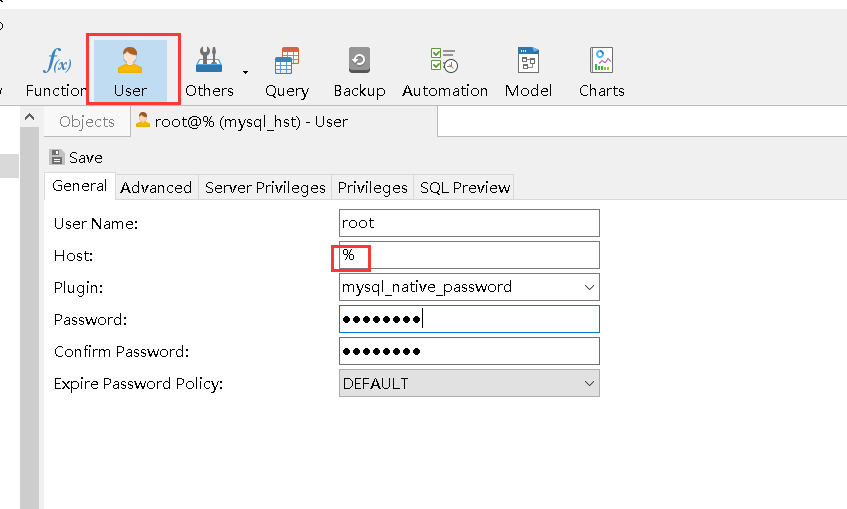This screenshot has height=509, width=847.
Task: Select the Objects tab
Action: 87,122
